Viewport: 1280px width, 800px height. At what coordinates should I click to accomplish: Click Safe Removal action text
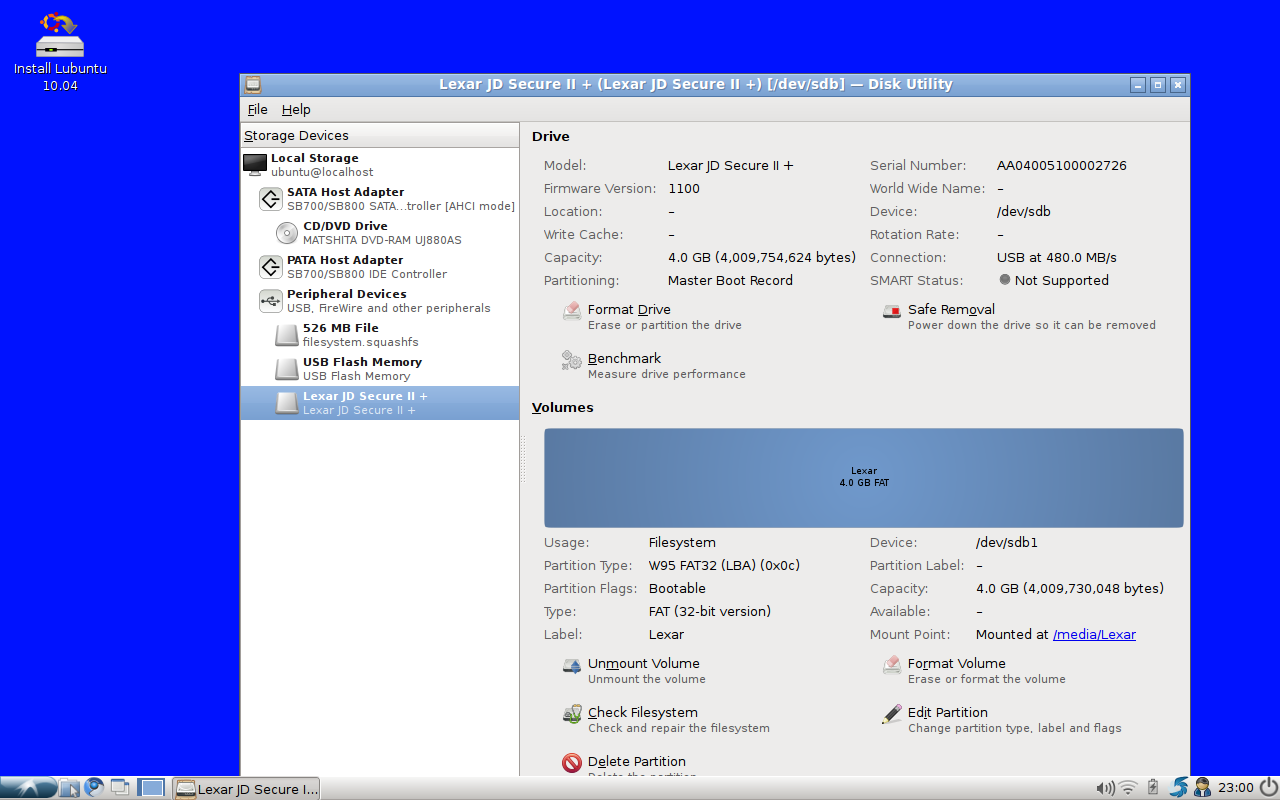point(951,310)
